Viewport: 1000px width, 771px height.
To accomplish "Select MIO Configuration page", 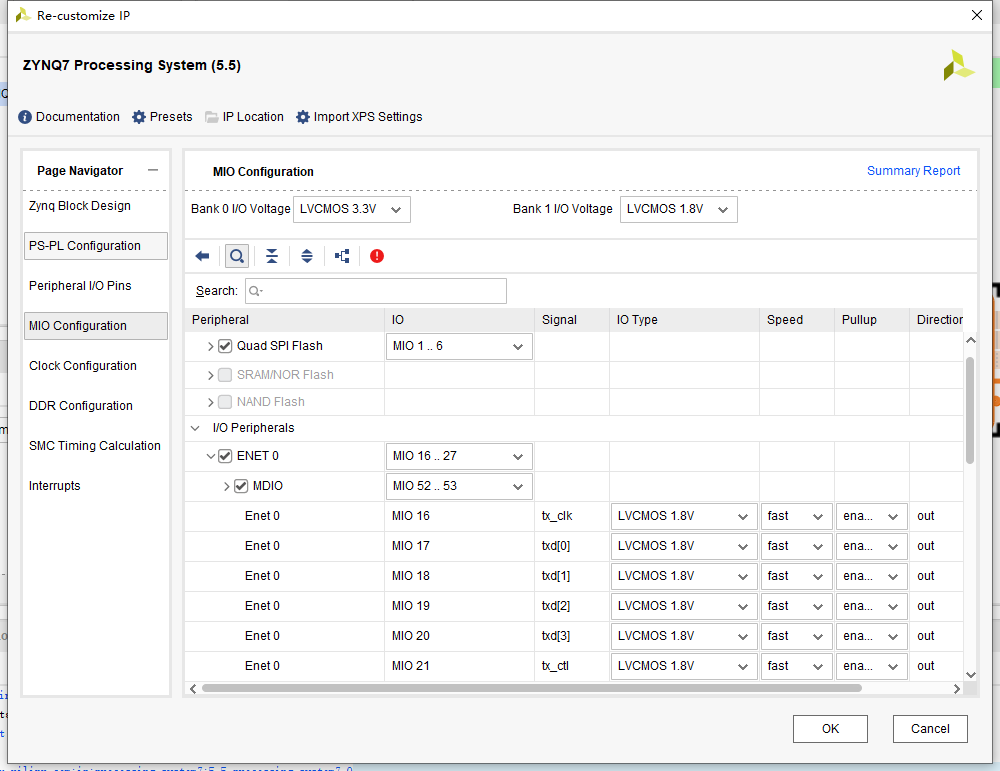I will pos(96,326).
